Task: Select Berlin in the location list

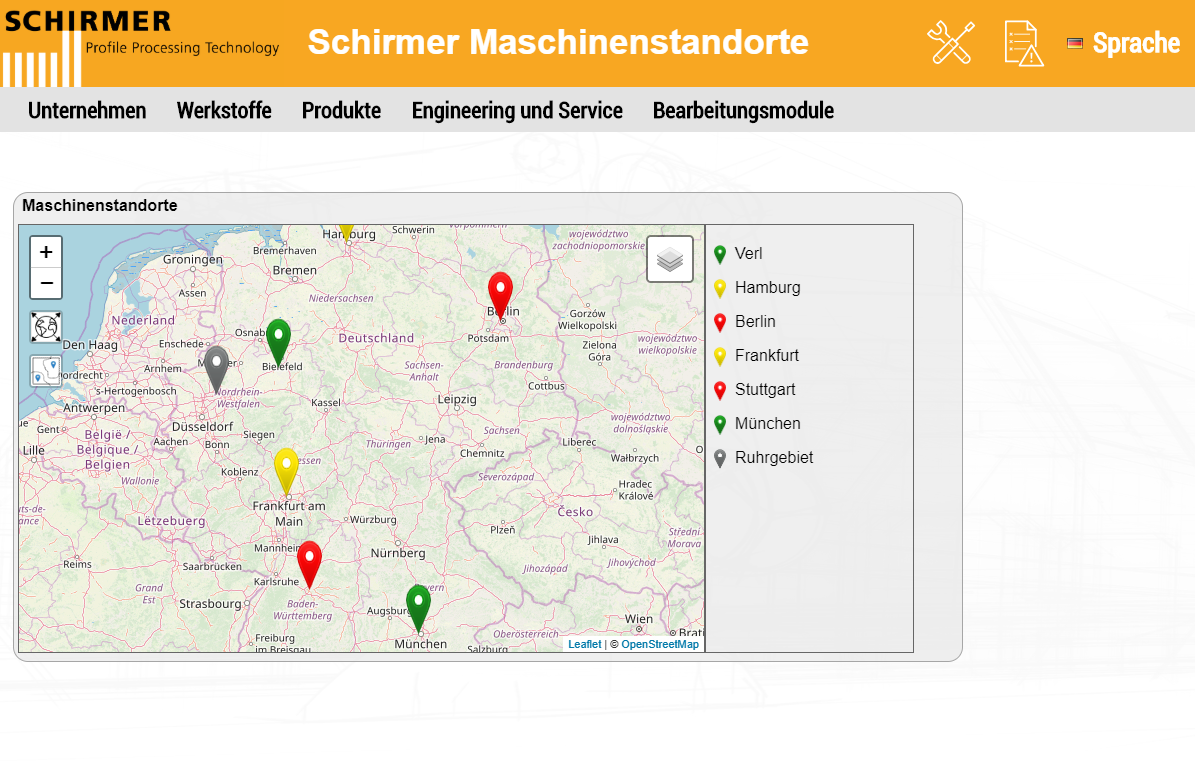Action: [x=754, y=322]
